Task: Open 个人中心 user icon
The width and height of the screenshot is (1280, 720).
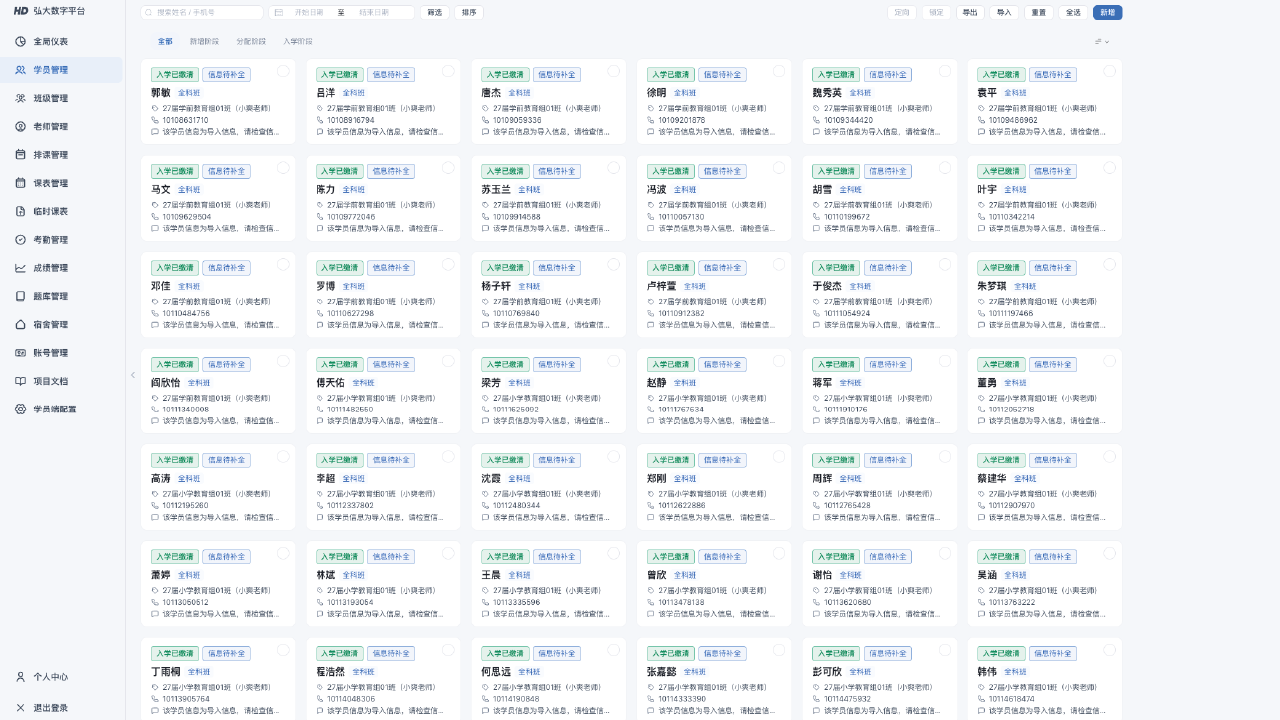Action: pyautogui.click(x=20, y=677)
